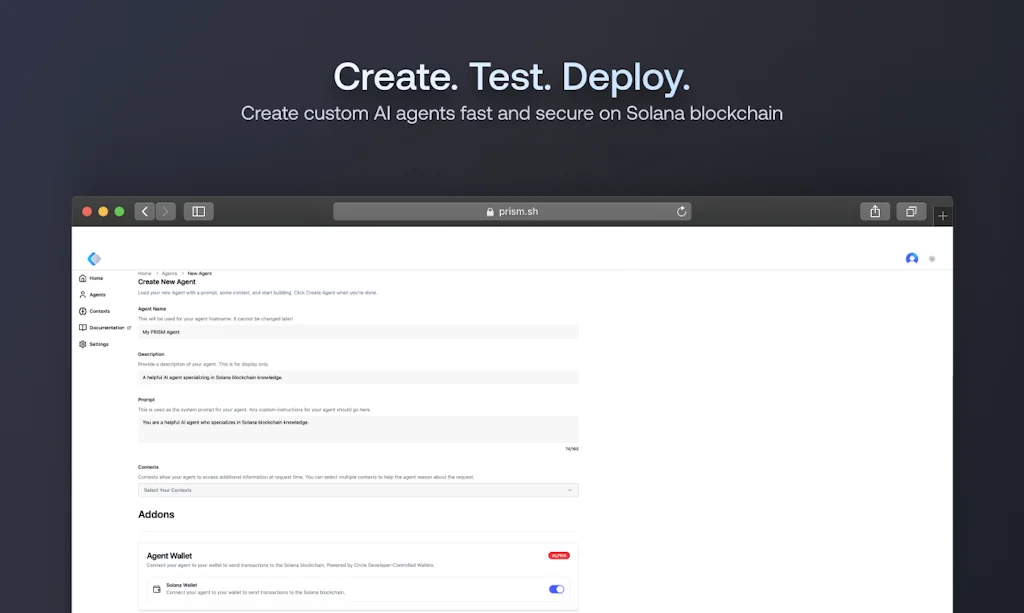Open Contexts in the sidebar
1024x613 pixels.
click(x=99, y=311)
